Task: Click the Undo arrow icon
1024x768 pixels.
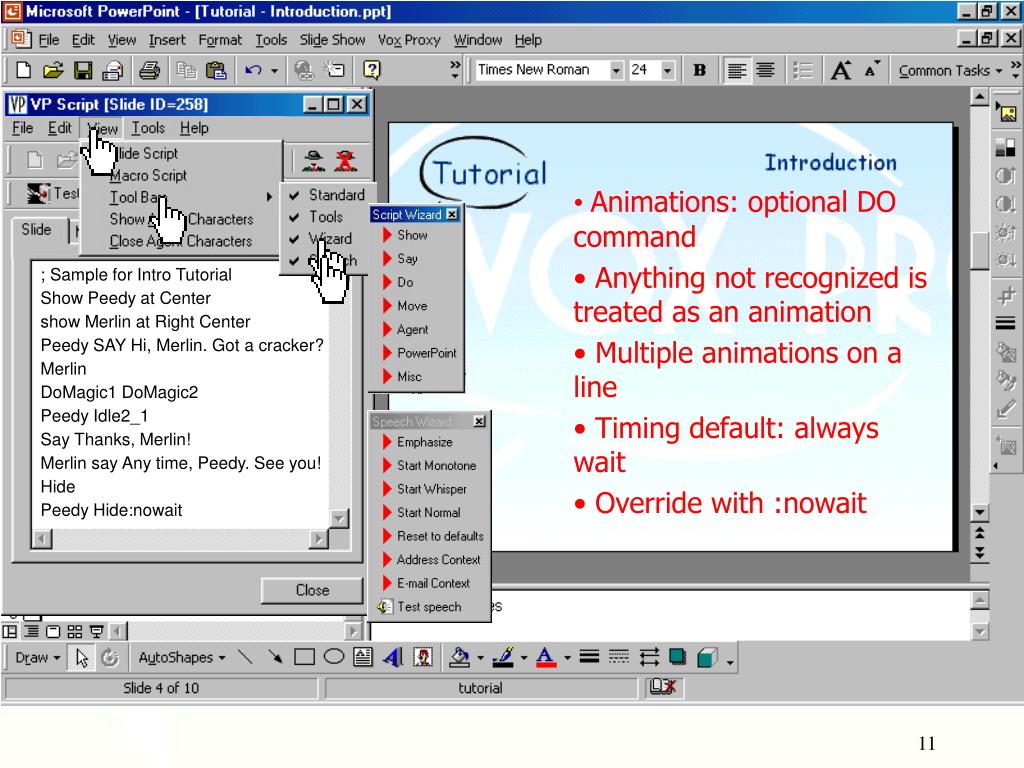Action: click(253, 70)
